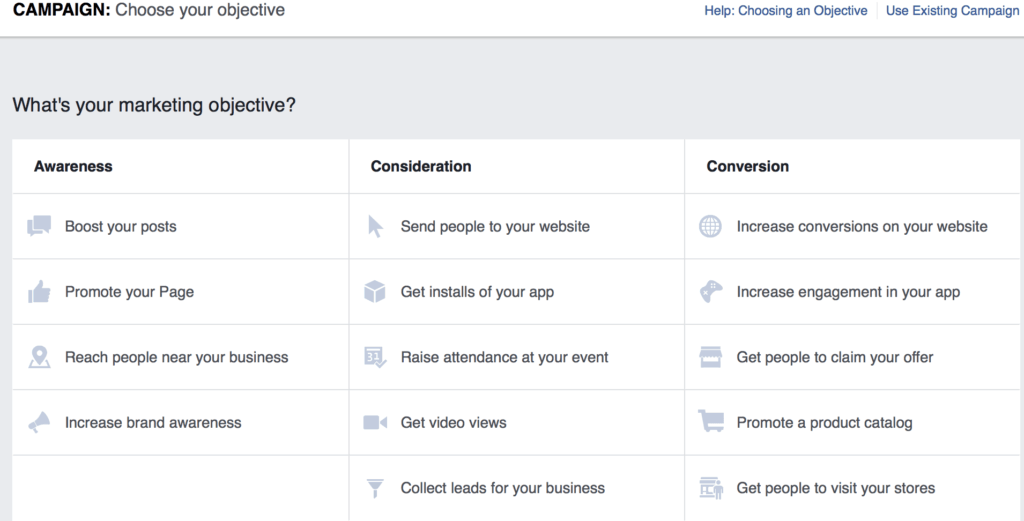This screenshot has width=1024, height=521.
Task: Click the cursor arrow icon for website traffic
Action: (375, 227)
